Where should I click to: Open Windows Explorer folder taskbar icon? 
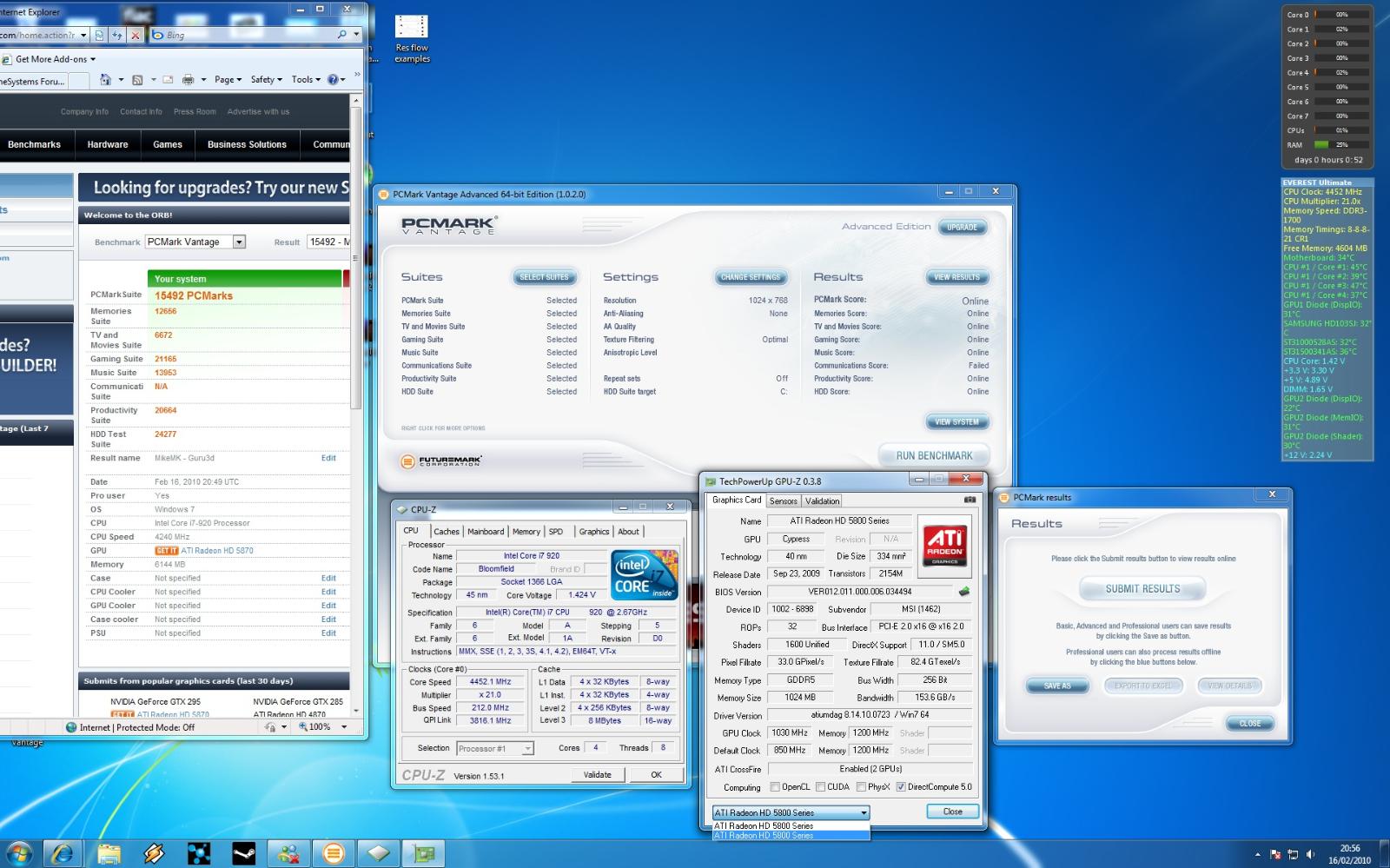(x=109, y=853)
